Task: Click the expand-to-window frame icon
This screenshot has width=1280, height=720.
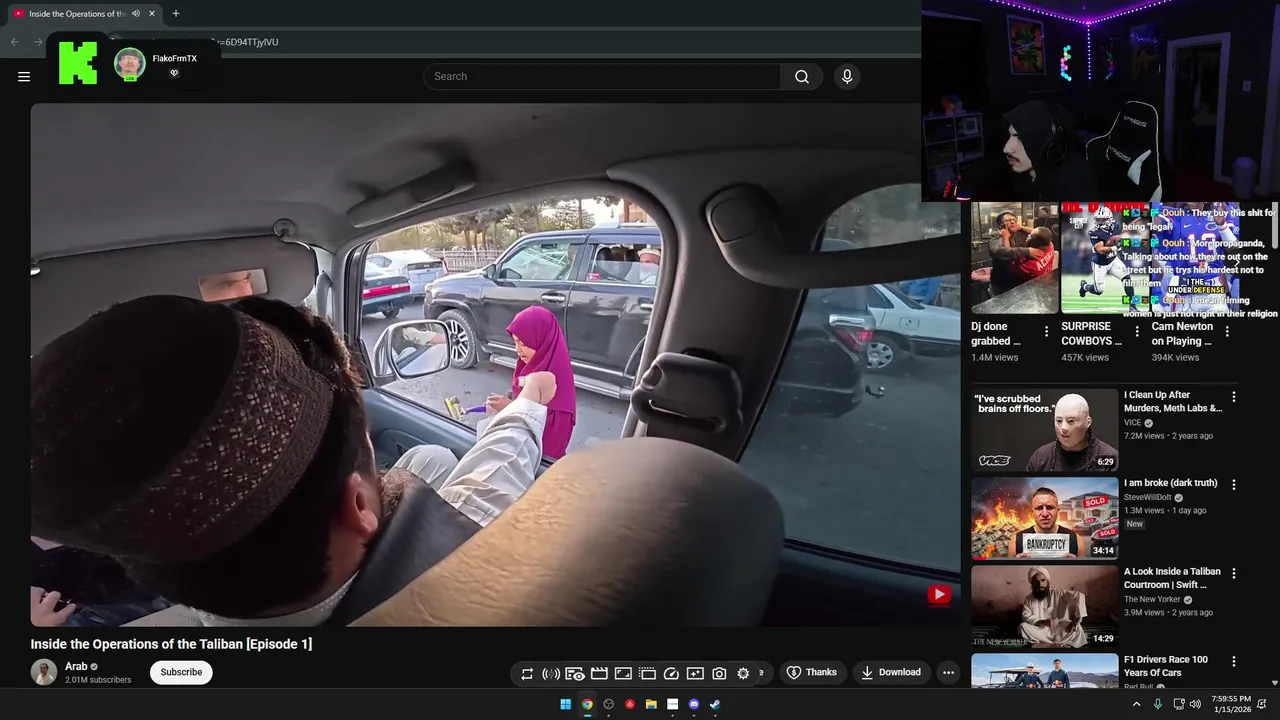Action: coord(623,674)
